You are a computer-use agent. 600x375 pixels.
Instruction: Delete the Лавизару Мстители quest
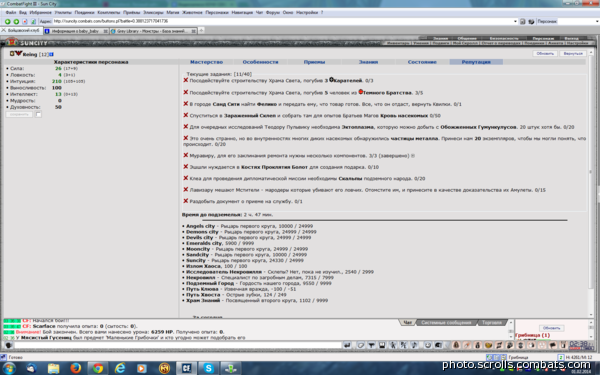186,189
